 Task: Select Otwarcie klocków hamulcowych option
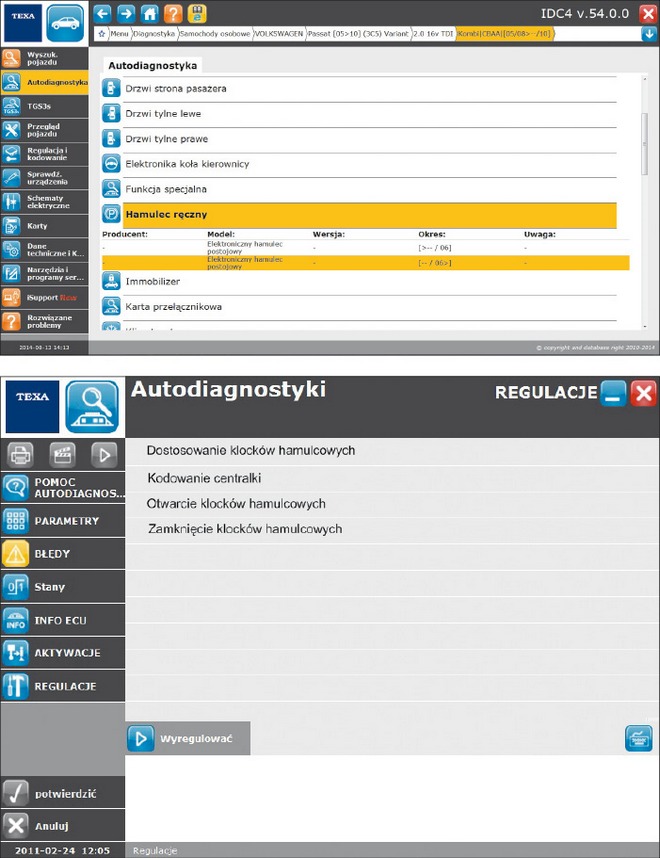(x=236, y=504)
